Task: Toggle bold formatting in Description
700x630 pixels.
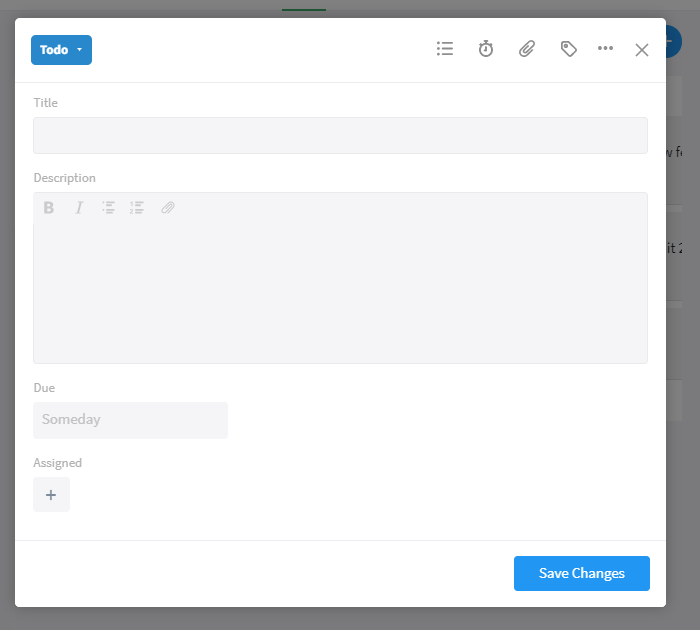Action: (x=48, y=208)
